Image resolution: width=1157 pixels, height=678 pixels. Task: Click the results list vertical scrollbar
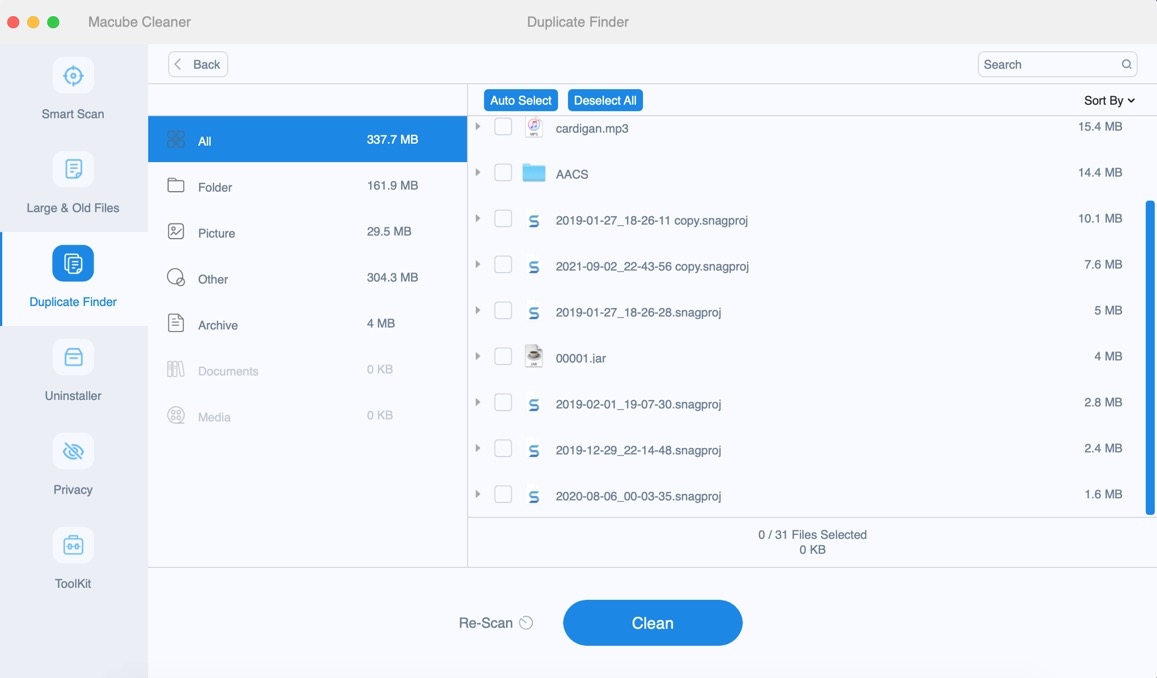click(1150, 357)
